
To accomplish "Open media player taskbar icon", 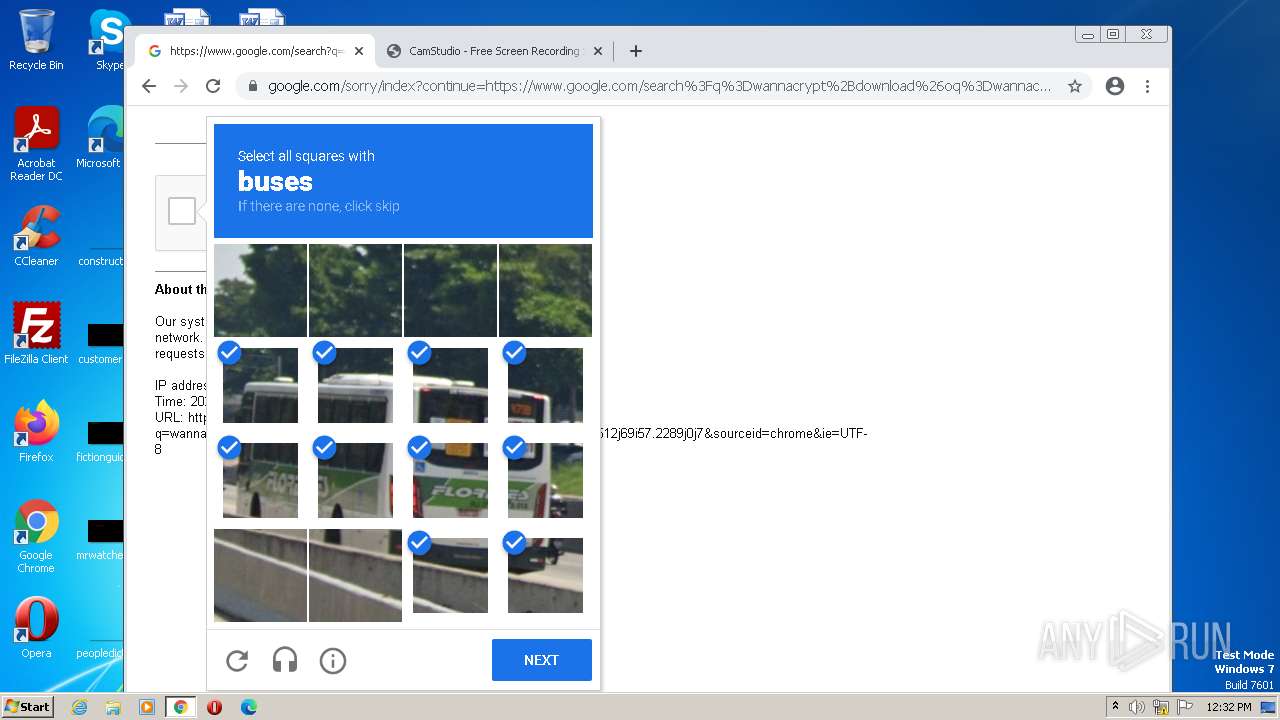I will pos(147,707).
